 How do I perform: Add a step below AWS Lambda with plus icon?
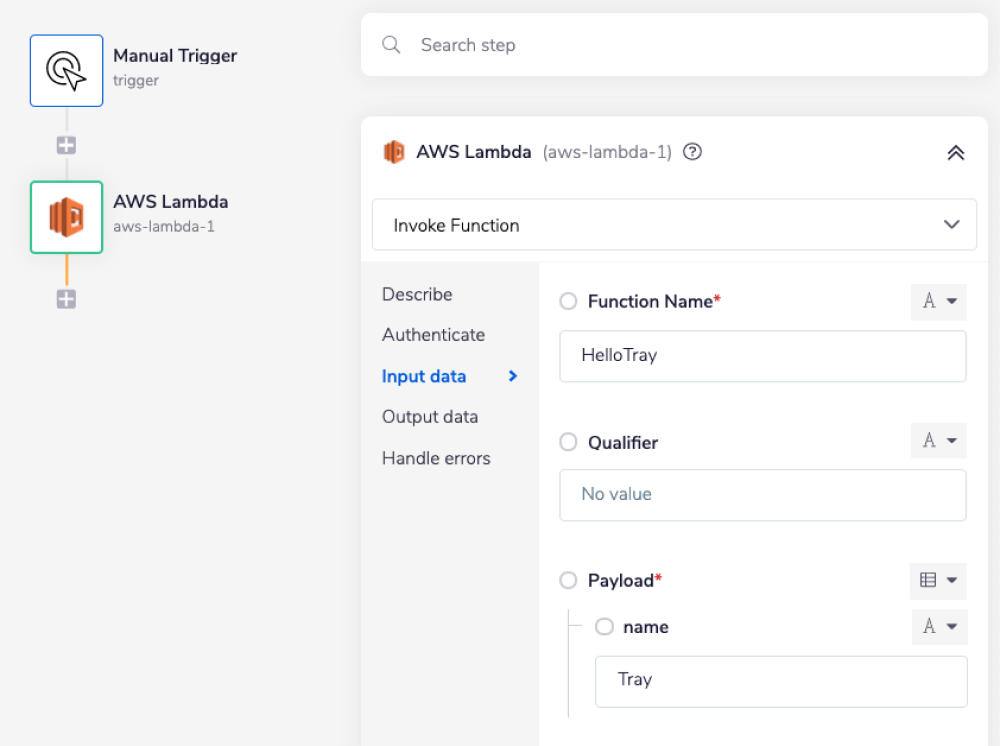(x=66, y=298)
